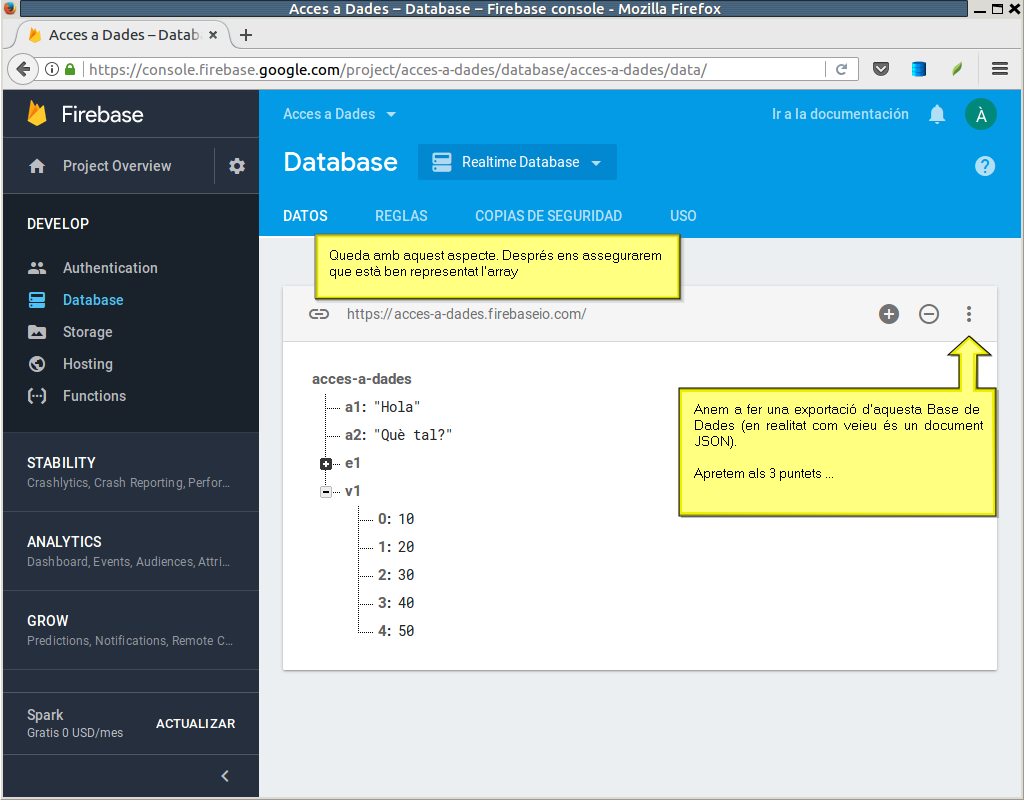Select the v1 child 3: 40
The width and height of the screenshot is (1024, 800).
(396, 603)
